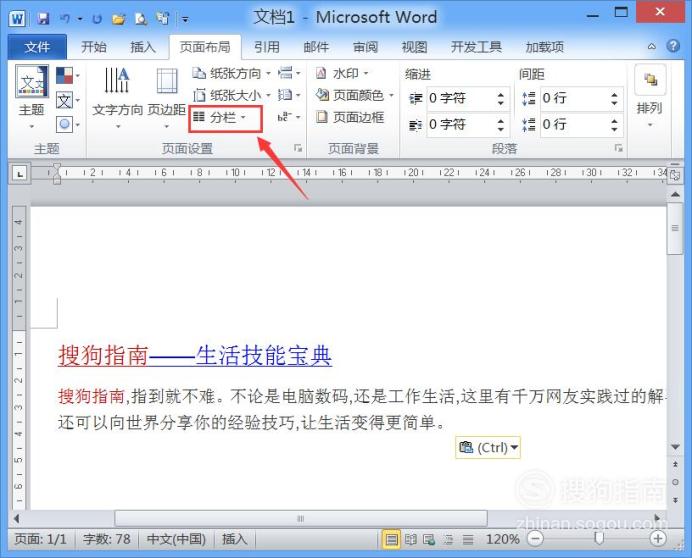
Task: Click the Redo icon in quick access toolbar
Action: coord(97,19)
